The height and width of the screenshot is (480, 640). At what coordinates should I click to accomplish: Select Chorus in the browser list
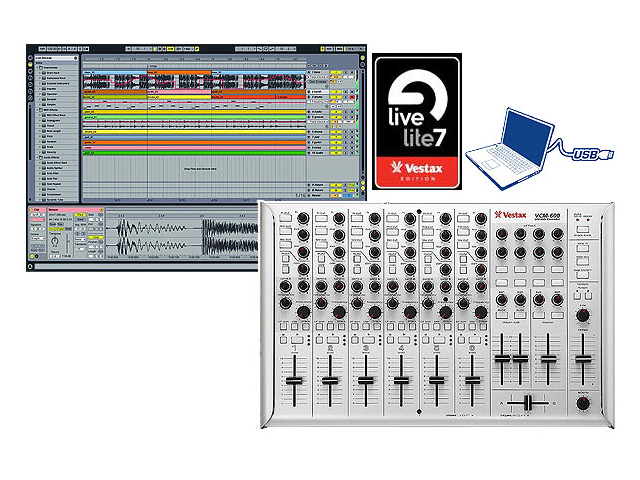(51, 189)
